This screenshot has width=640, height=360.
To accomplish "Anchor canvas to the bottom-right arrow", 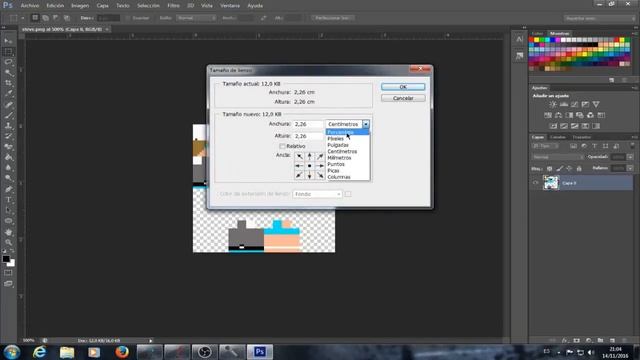I will coord(320,176).
